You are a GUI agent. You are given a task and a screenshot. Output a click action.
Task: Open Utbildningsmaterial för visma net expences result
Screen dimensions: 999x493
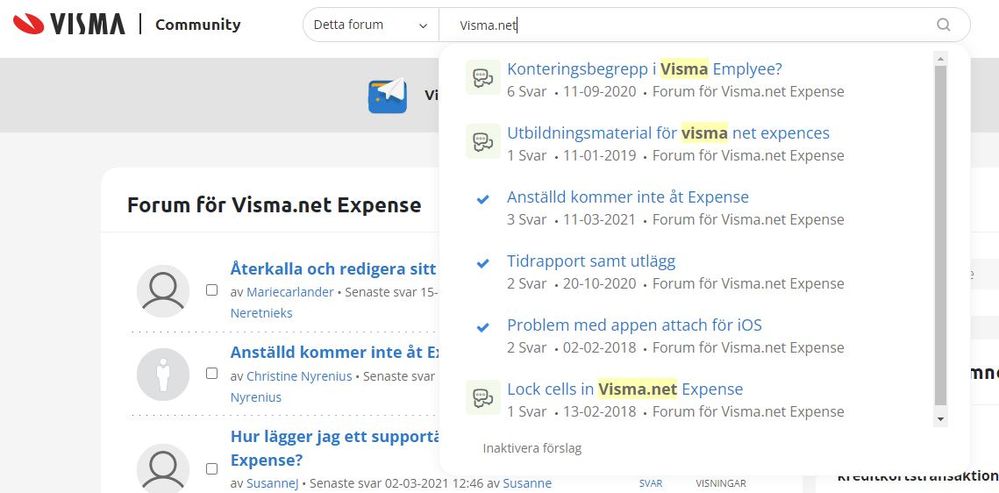click(x=668, y=132)
